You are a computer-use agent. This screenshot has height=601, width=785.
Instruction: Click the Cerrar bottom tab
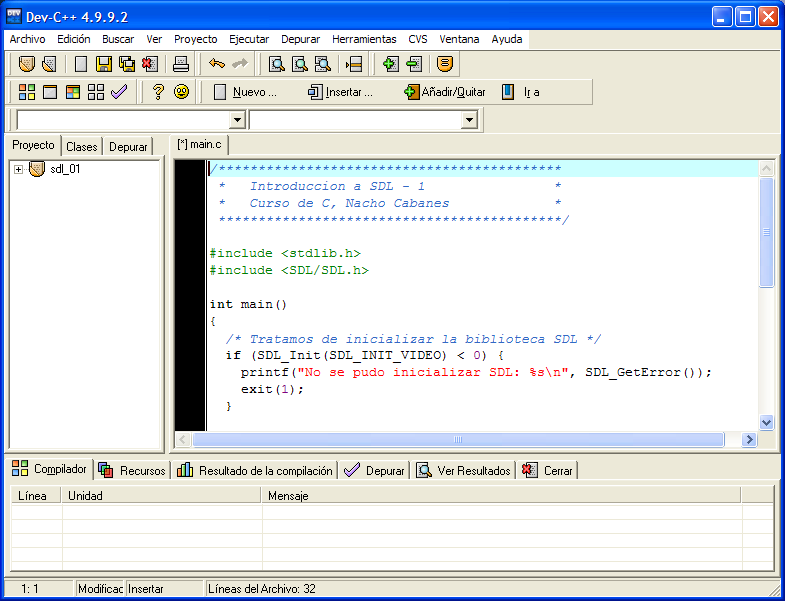548,471
